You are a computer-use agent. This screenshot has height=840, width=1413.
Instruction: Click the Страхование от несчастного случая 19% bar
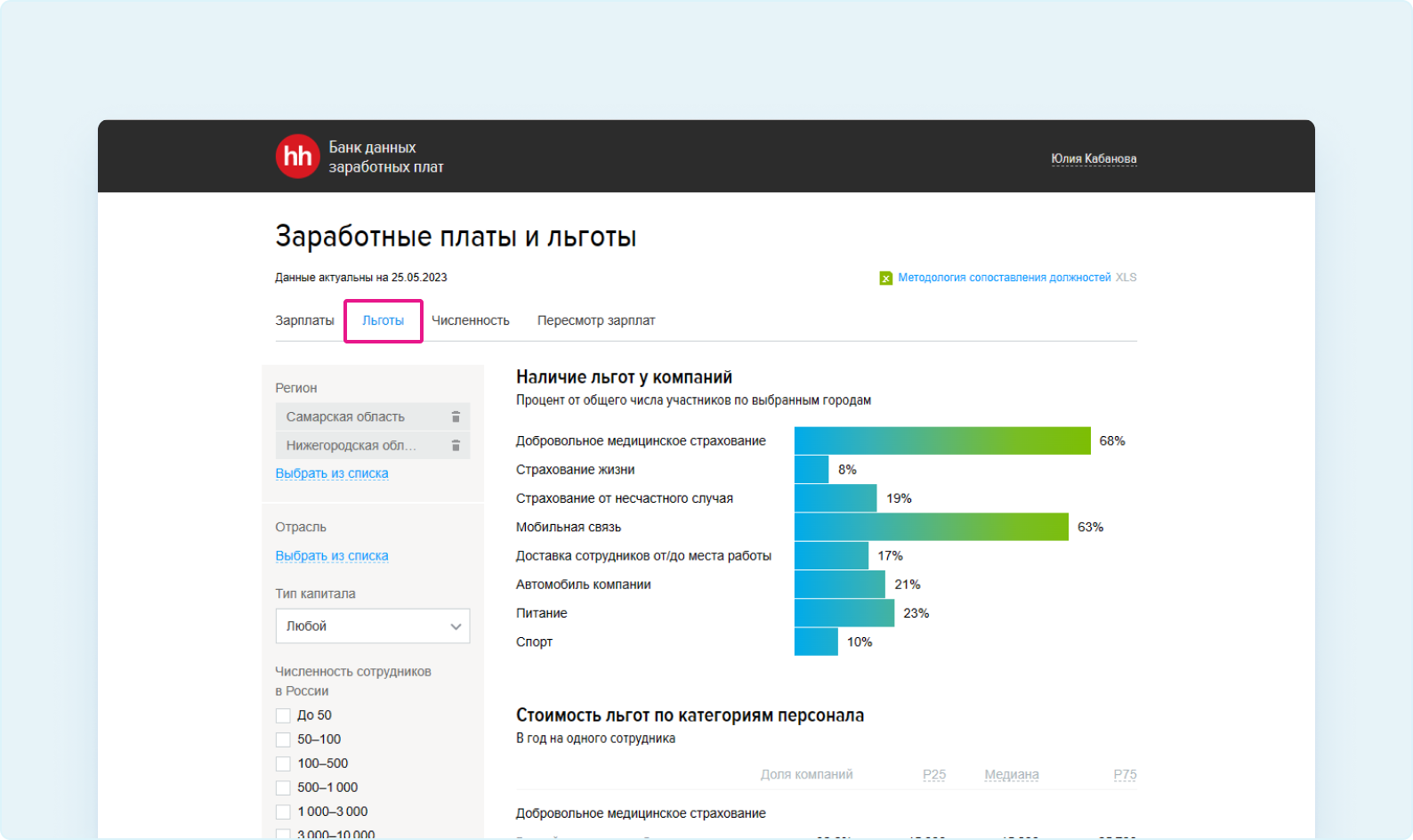click(836, 498)
